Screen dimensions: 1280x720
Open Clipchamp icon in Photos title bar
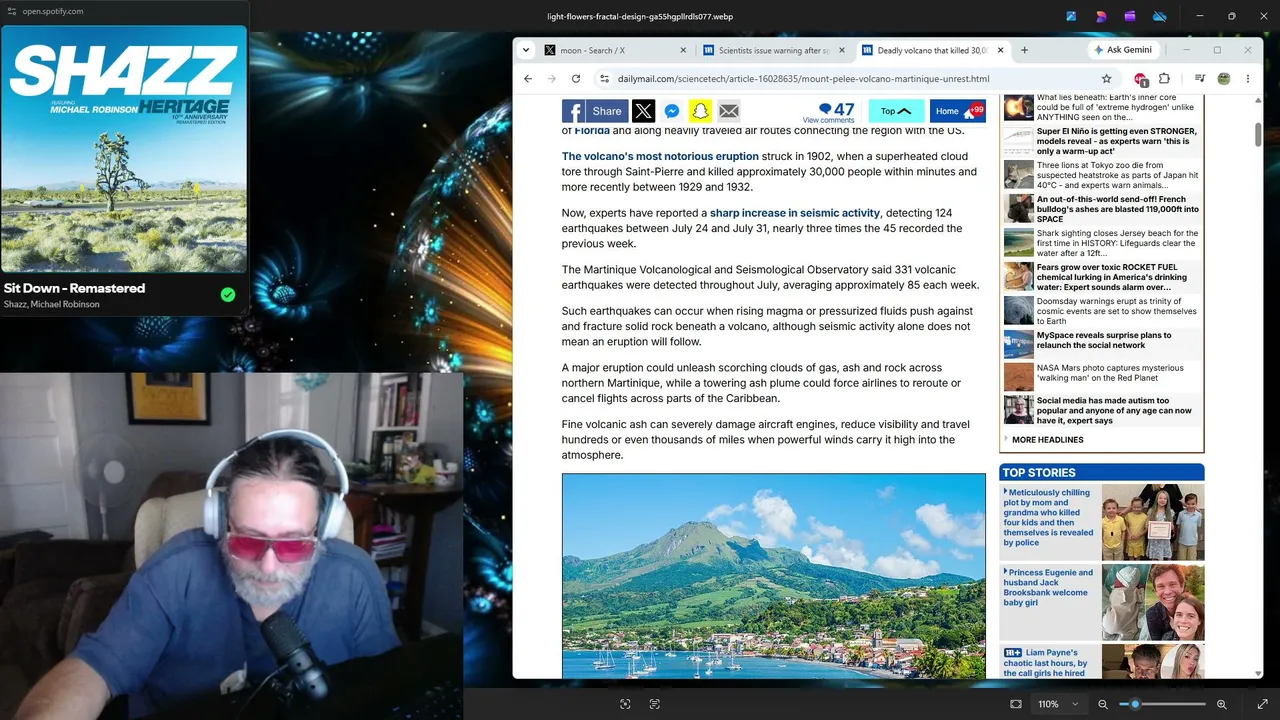tap(1130, 16)
